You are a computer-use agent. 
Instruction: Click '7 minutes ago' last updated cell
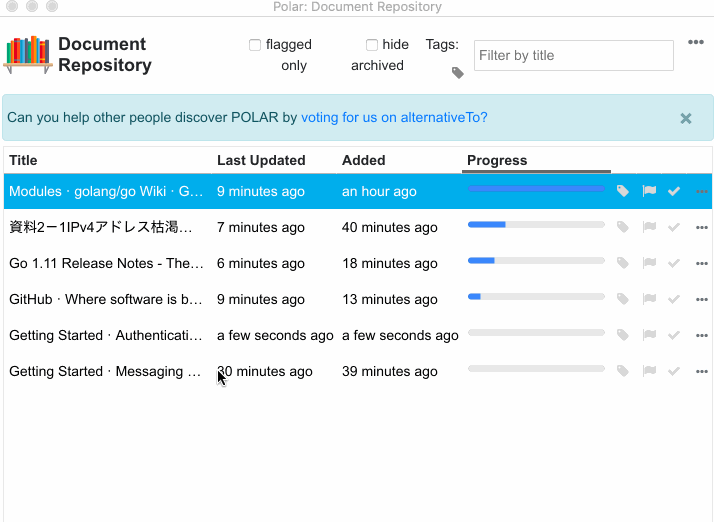coord(261,227)
